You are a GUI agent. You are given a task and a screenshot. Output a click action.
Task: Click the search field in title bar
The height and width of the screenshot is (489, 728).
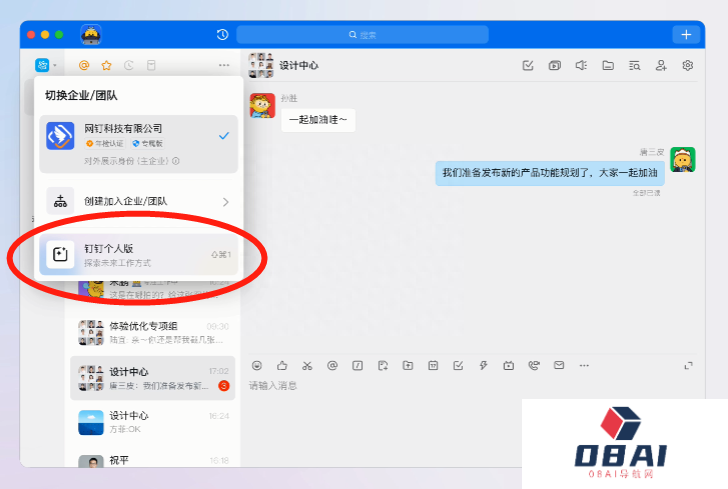point(362,35)
